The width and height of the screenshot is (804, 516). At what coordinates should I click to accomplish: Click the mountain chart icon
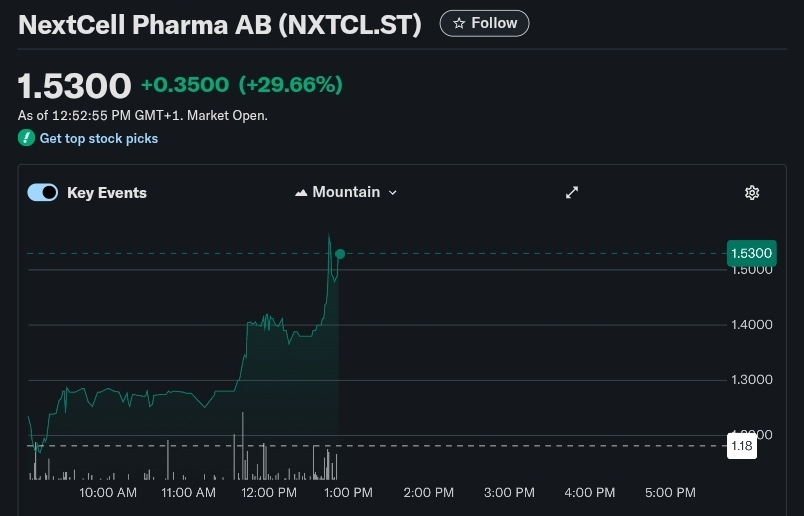pyautogui.click(x=301, y=192)
